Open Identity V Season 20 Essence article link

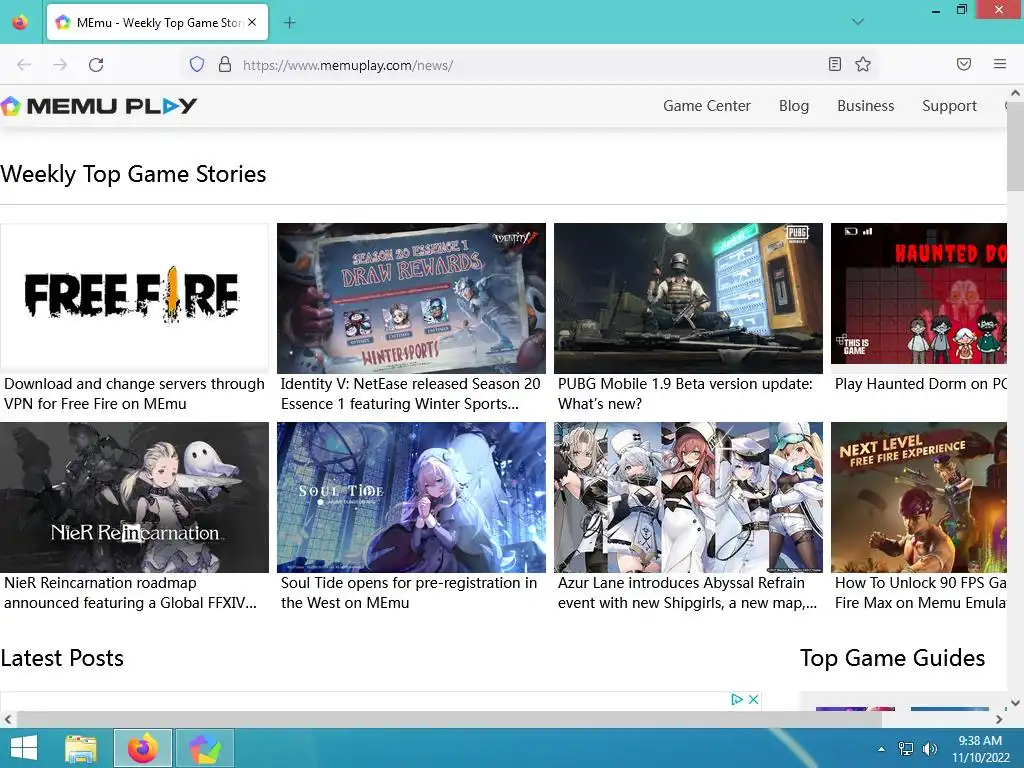[411, 394]
